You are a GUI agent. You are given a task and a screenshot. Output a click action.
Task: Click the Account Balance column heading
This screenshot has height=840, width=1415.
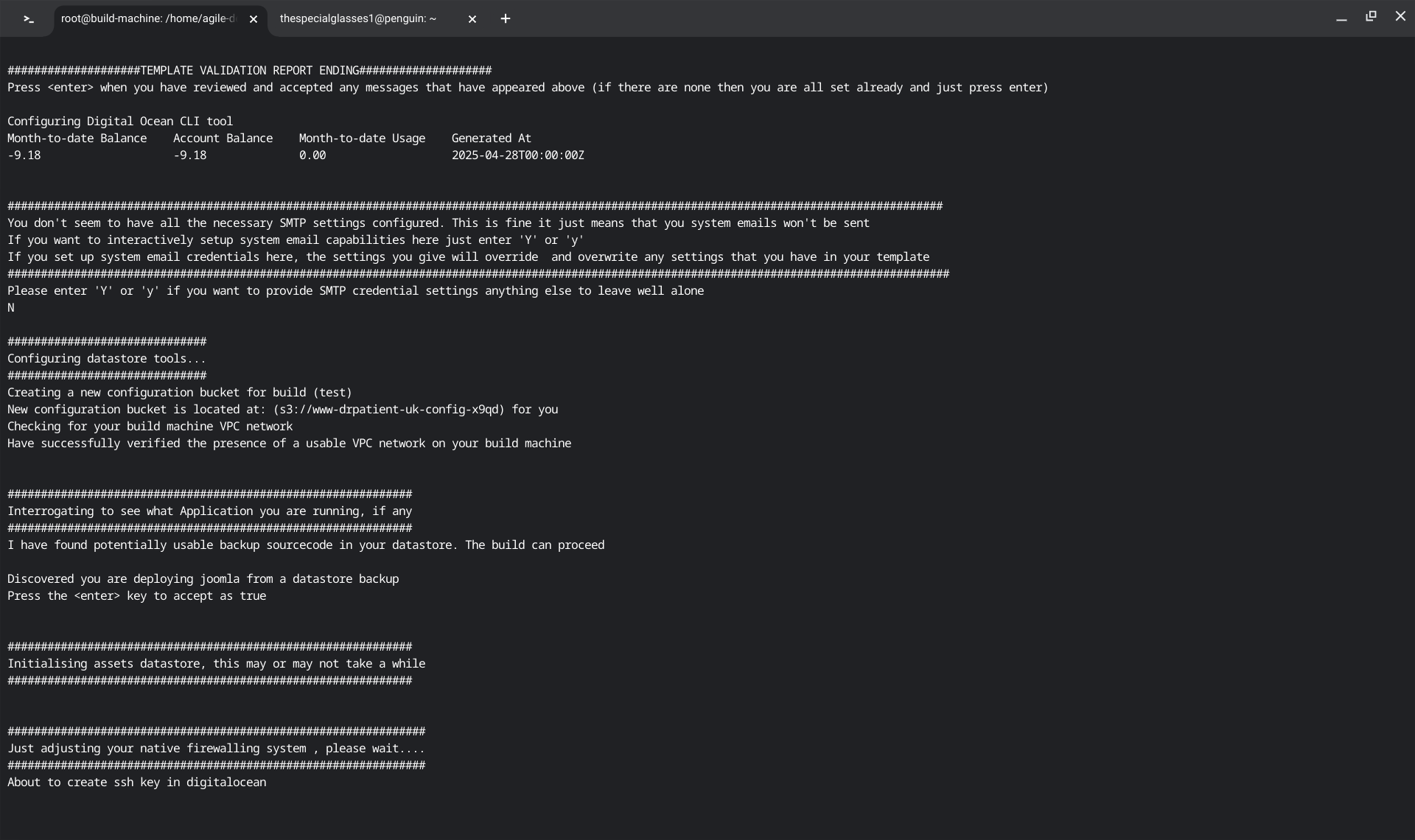(223, 139)
